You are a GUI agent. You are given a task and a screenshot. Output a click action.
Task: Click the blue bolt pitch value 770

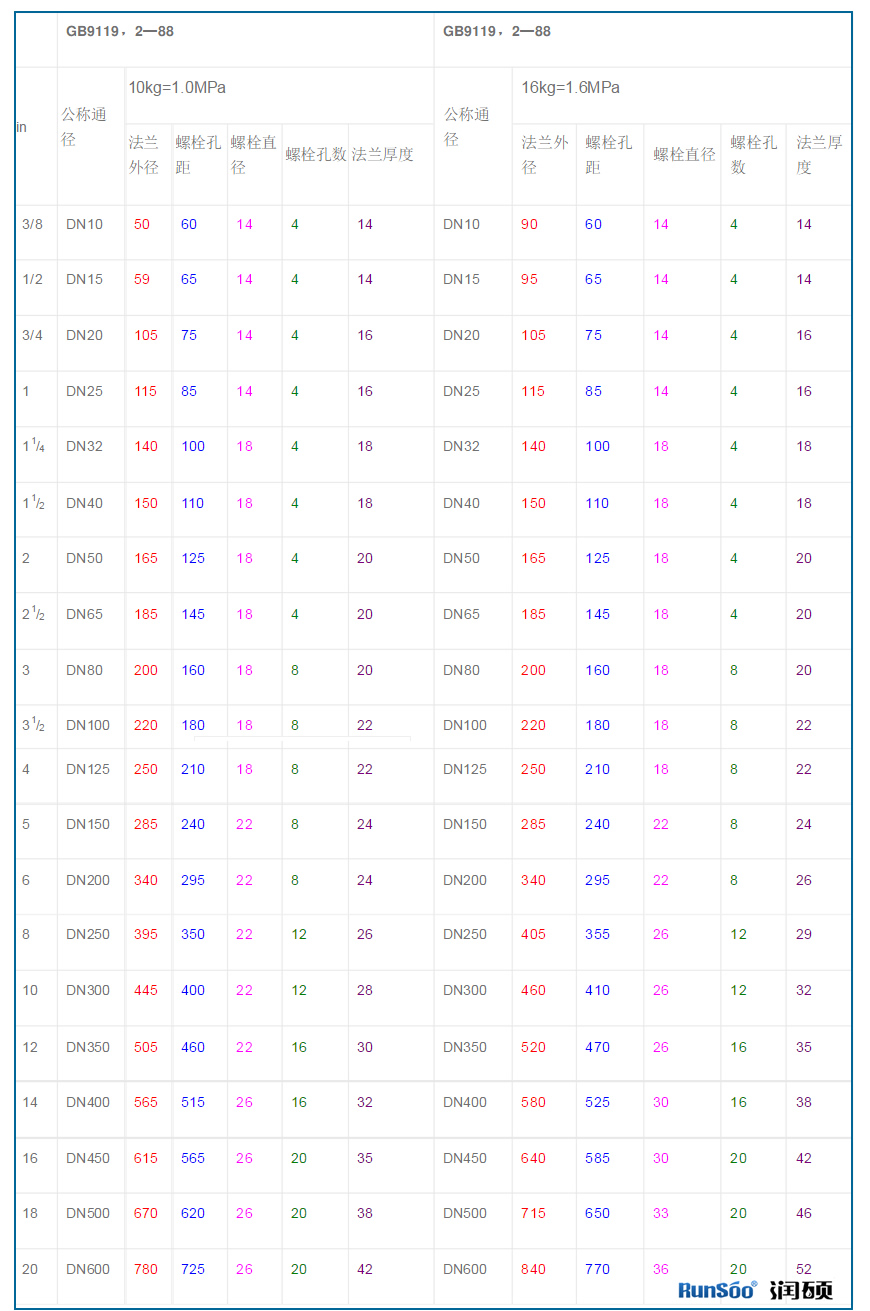point(597,1269)
